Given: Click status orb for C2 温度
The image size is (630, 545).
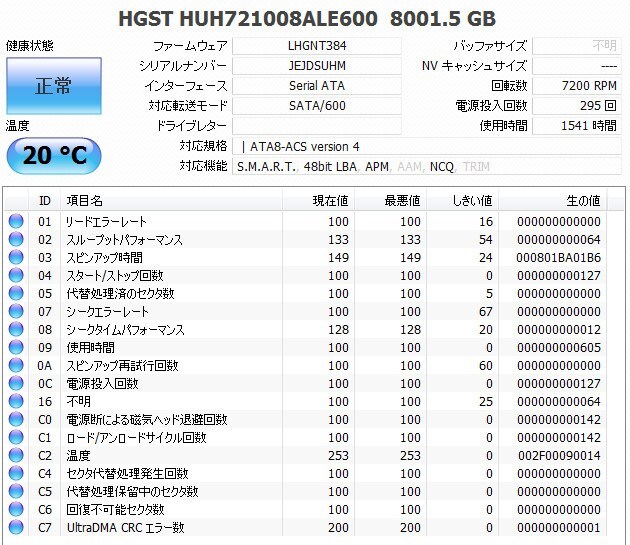Looking at the screenshot, I should [x=16, y=455].
